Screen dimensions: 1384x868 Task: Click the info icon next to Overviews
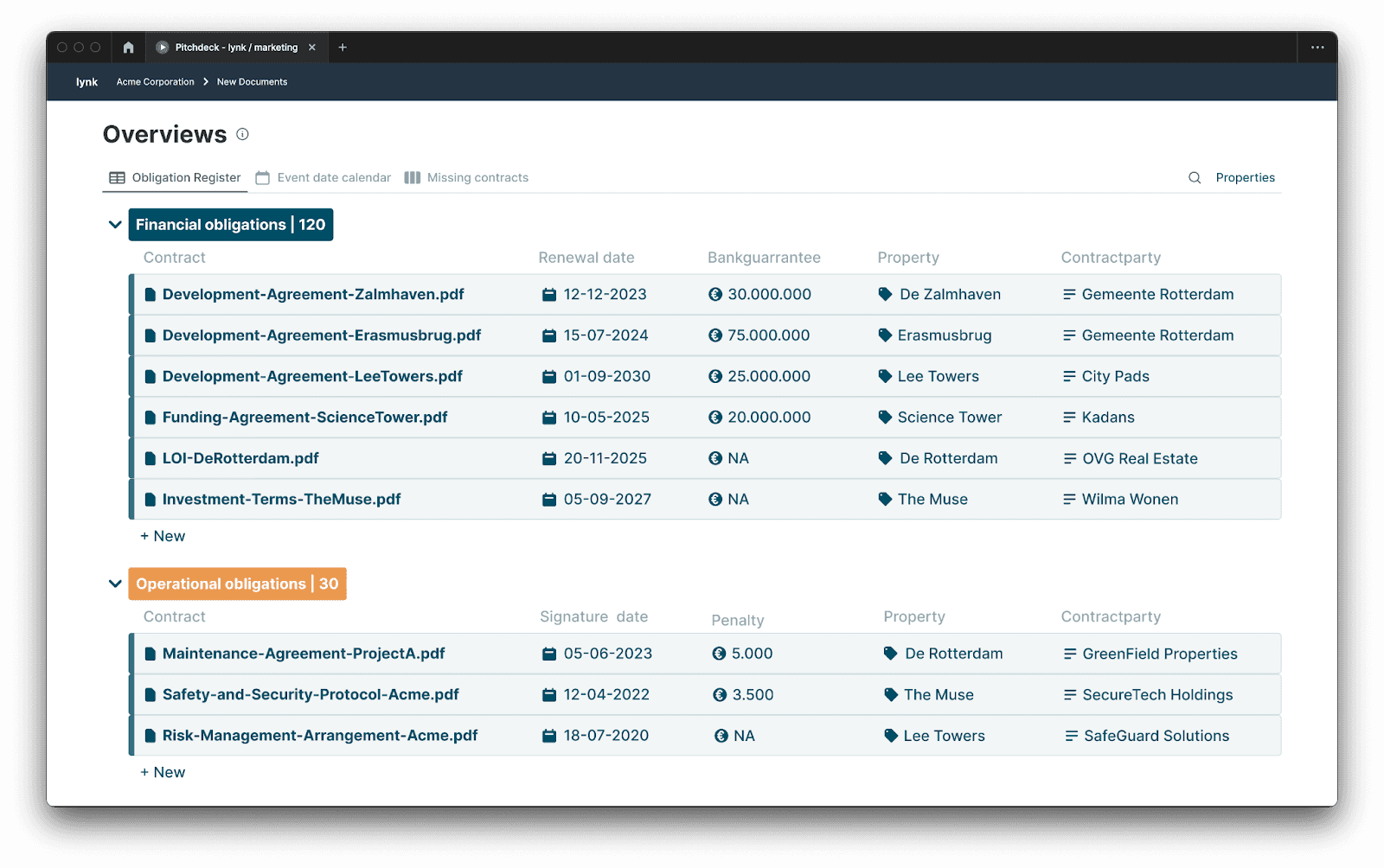[242, 134]
